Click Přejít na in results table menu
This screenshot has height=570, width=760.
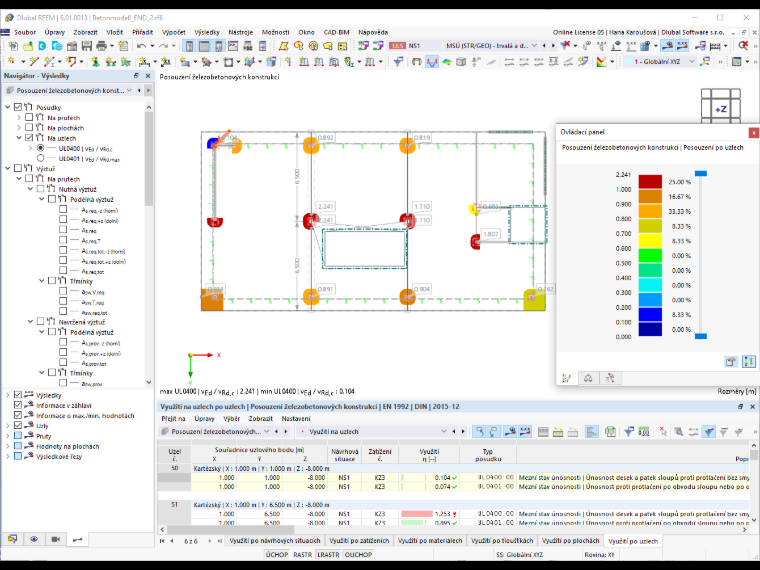[x=173, y=418]
